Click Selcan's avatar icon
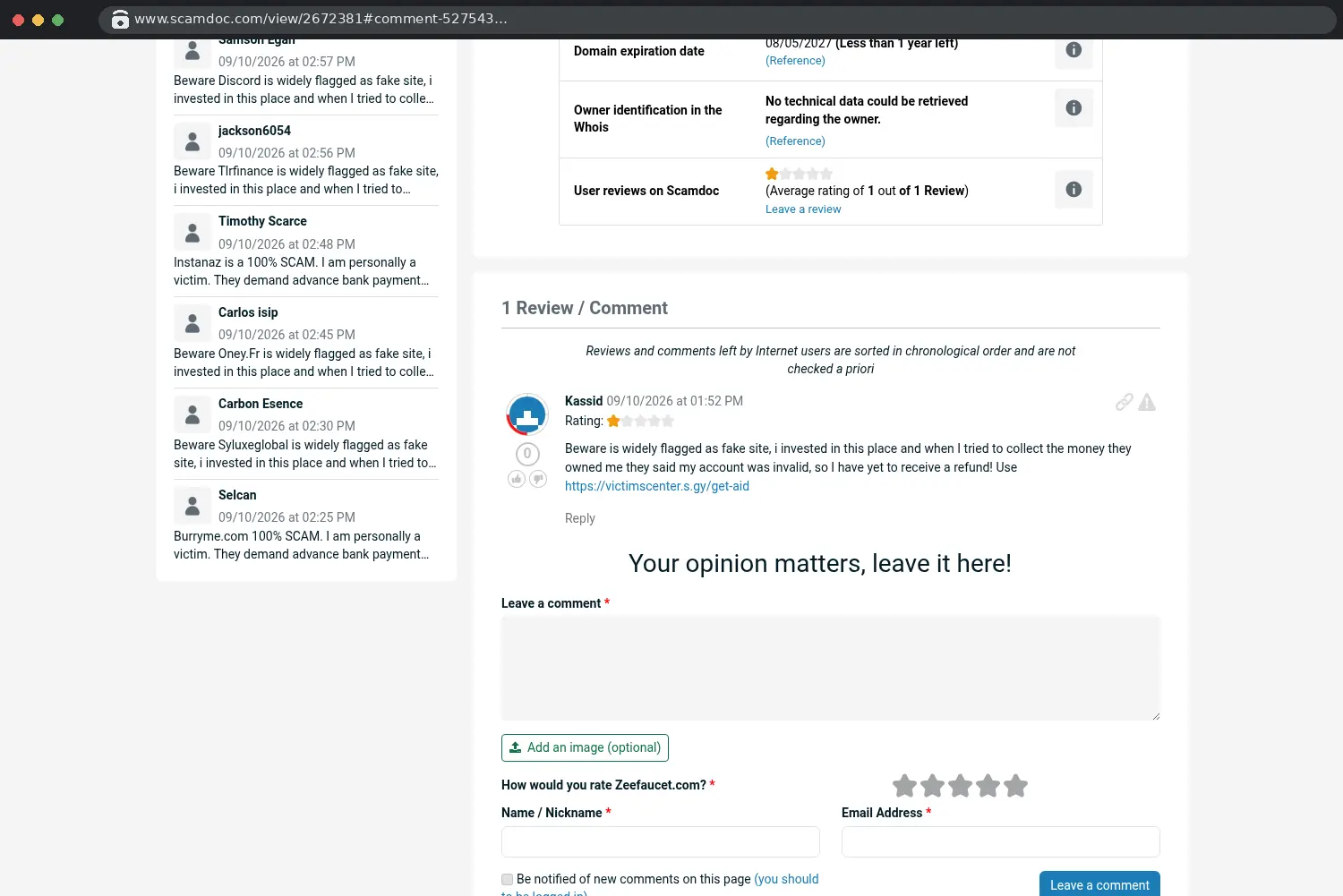The image size is (1343, 896). click(192, 505)
